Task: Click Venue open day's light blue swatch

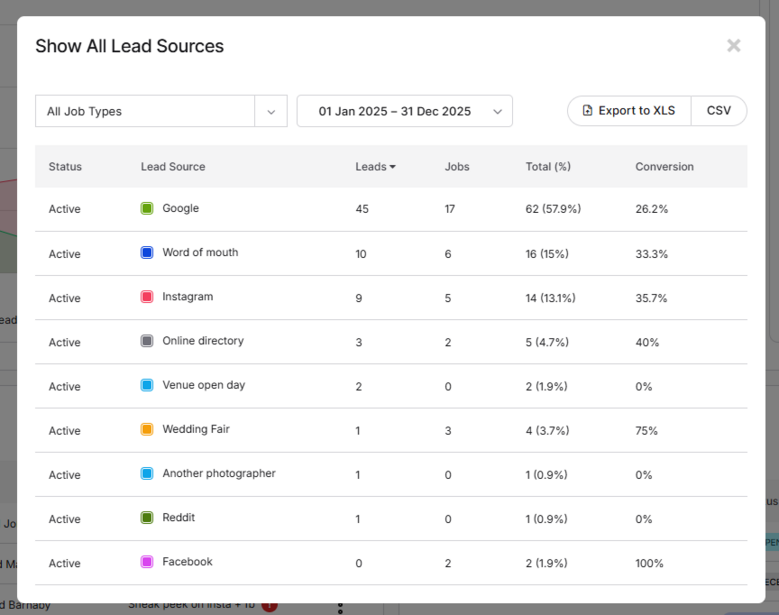Action: (147, 385)
